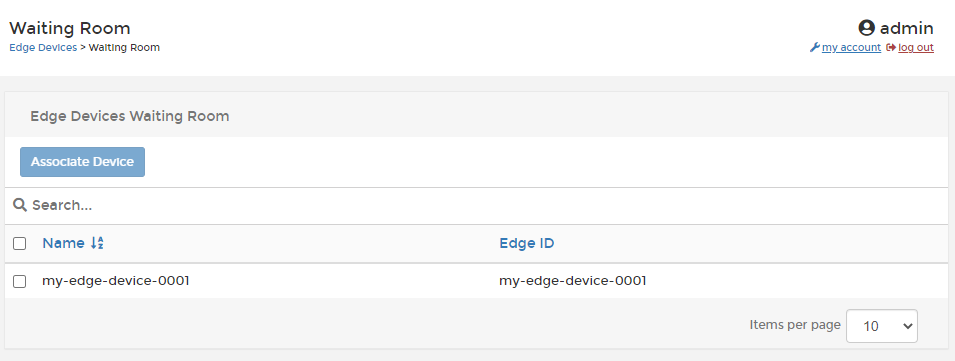Viewport: 955px width, 361px height.
Task: Click the admin username text
Action: [x=907, y=28]
